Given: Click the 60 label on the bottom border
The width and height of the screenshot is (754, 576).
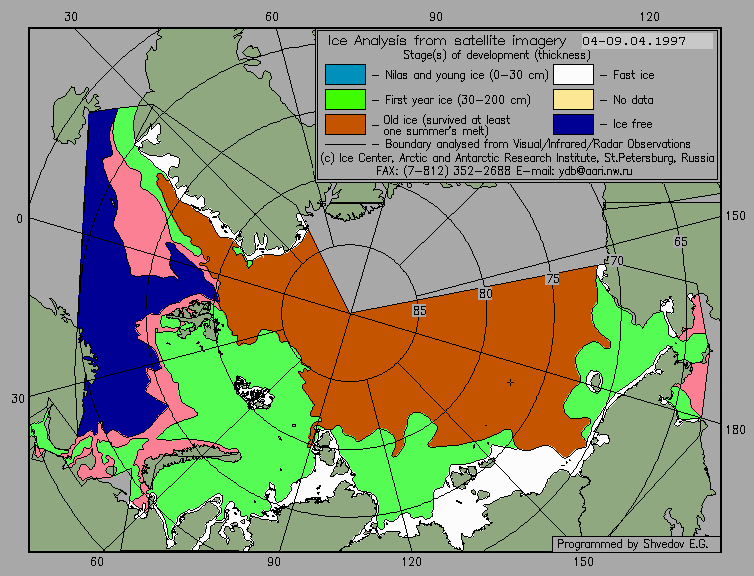Looking at the screenshot, I should (97, 562).
